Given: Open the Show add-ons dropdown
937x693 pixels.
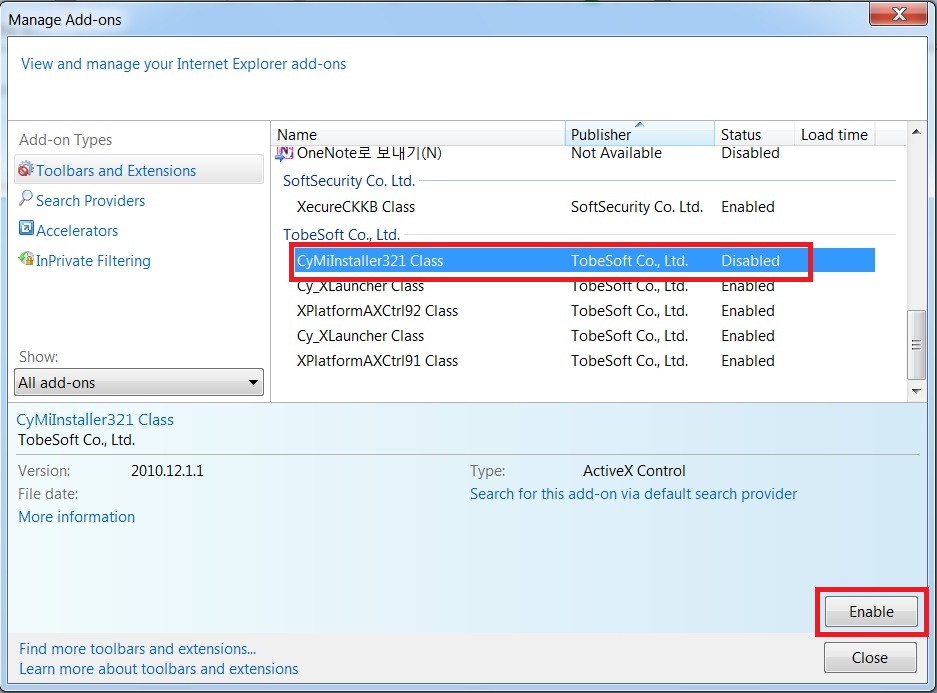Looking at the screenshot, I should 140,383.
